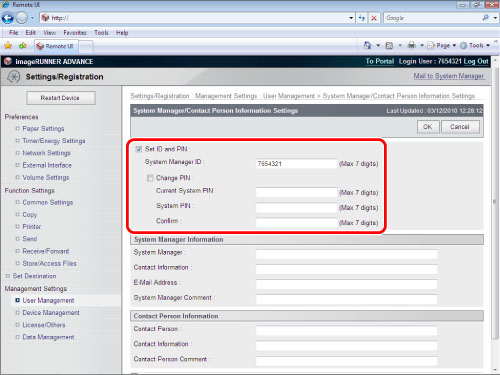Click the Settings/Registration gear icon
Viewport: 500px width, 375px height.
coord(14,77)
